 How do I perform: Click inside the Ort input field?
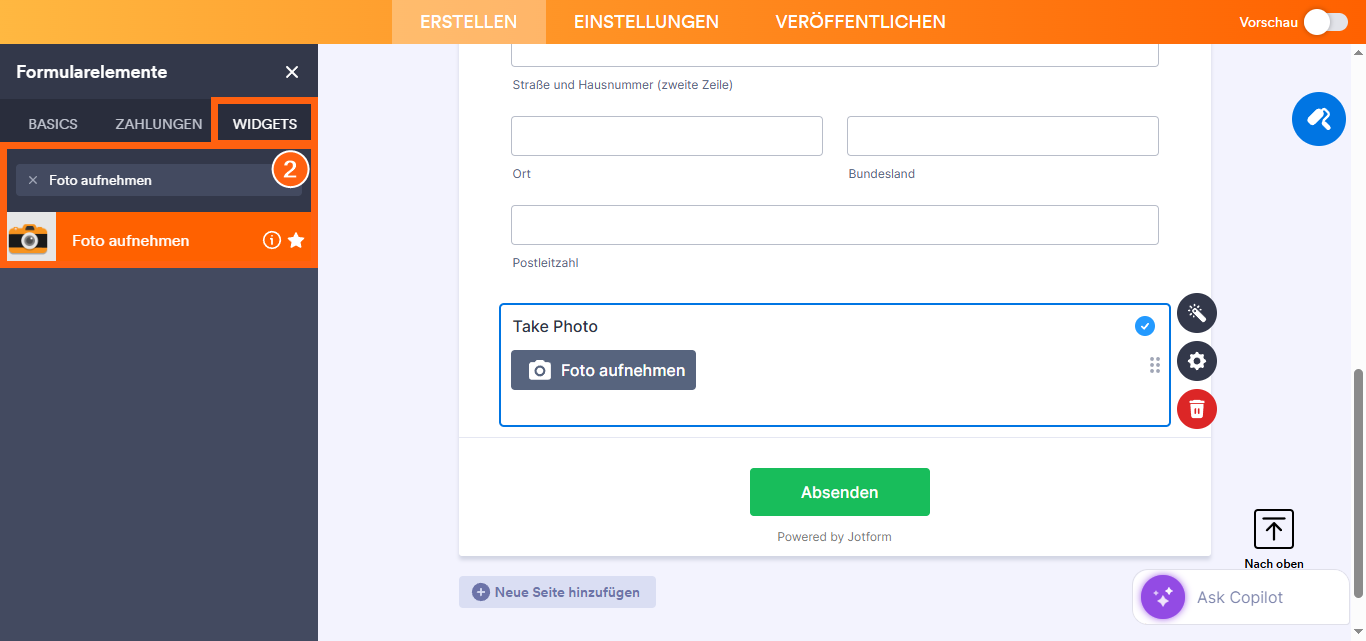click(666, 135)
